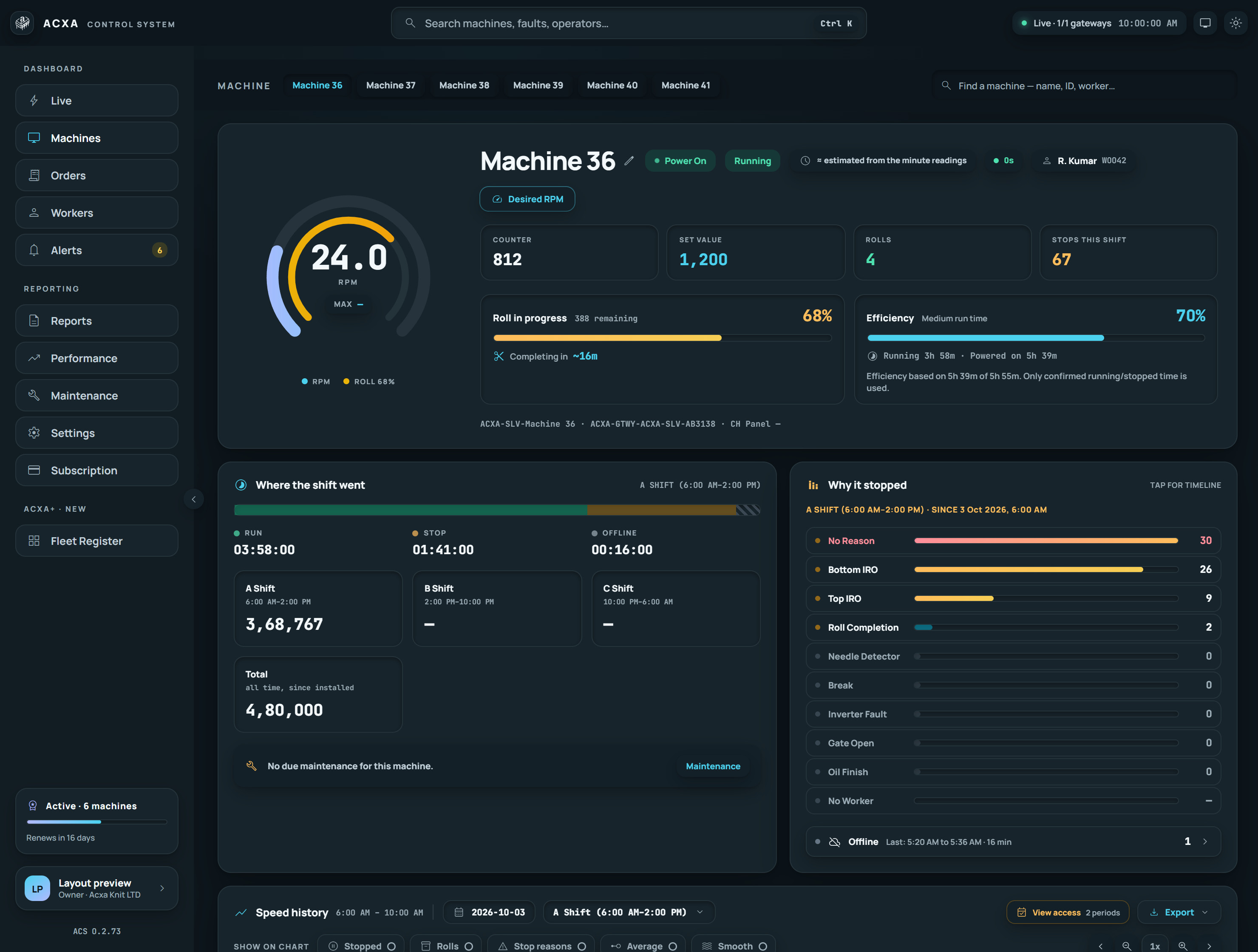Open Maintenance via the wrench sidebar icon
Viewport: 1258px width, 952px height.
click(34, 395)
